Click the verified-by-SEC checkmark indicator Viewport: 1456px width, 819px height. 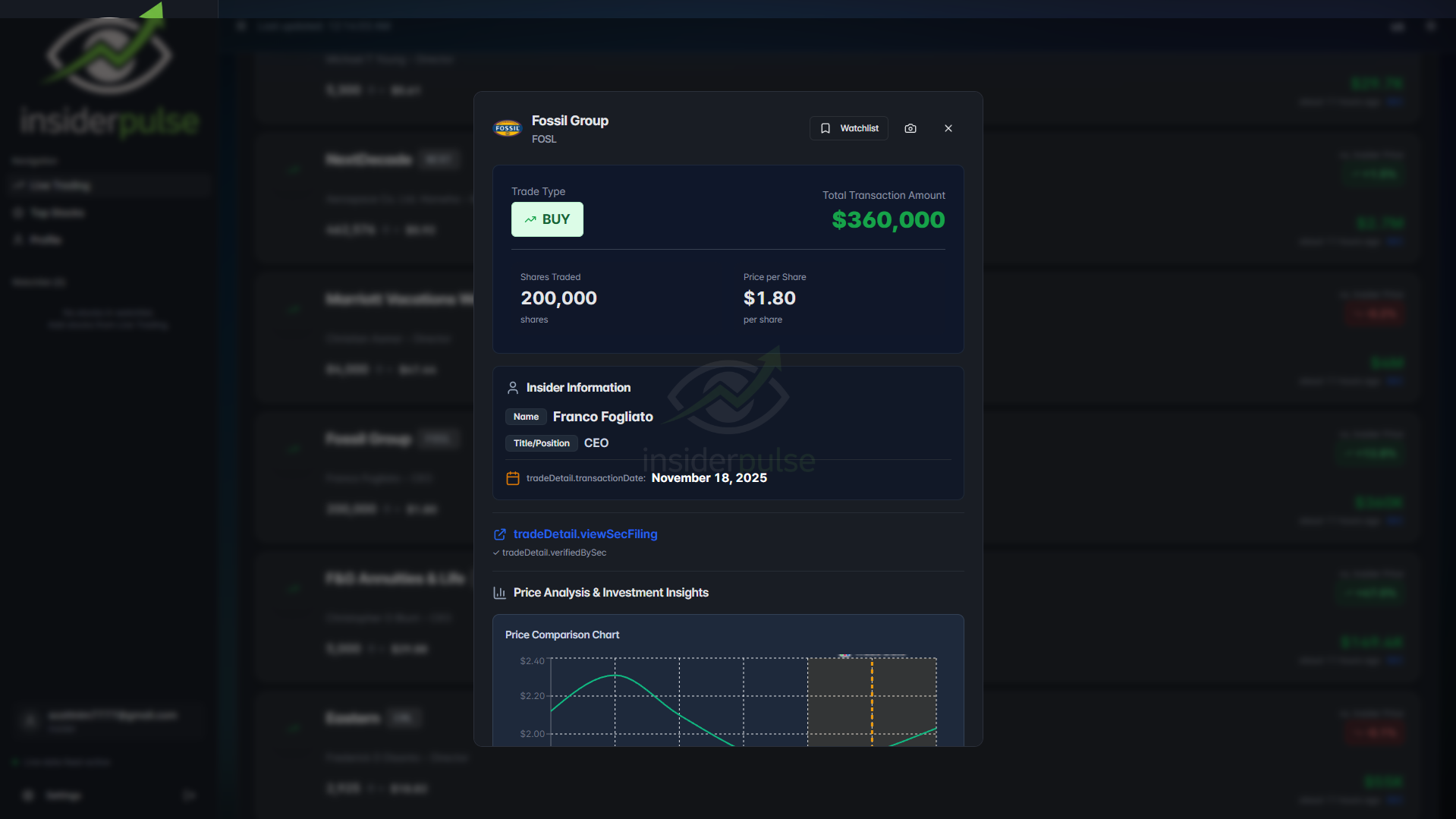[497, 553]
